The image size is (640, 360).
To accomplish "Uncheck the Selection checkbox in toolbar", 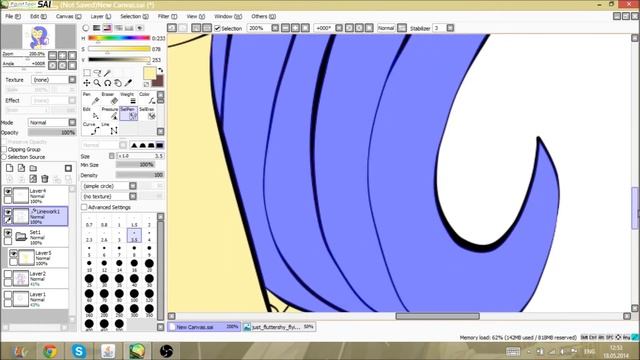I will click(x=218, y=28).
